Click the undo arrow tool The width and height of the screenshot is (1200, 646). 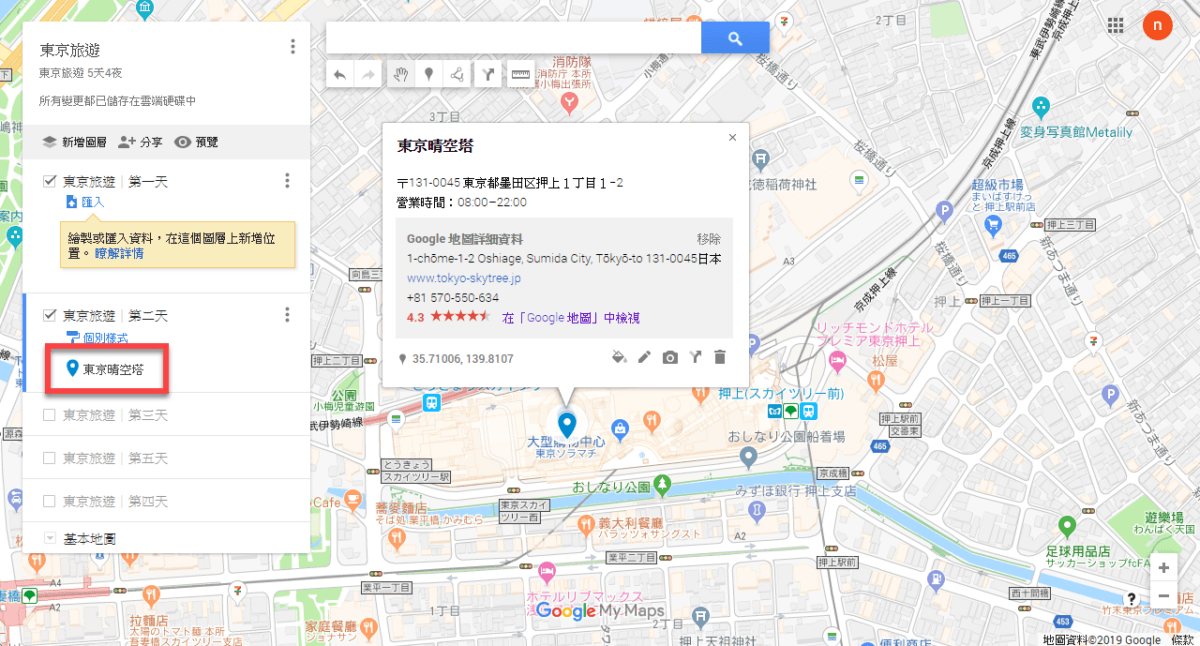tap(340, 75)
